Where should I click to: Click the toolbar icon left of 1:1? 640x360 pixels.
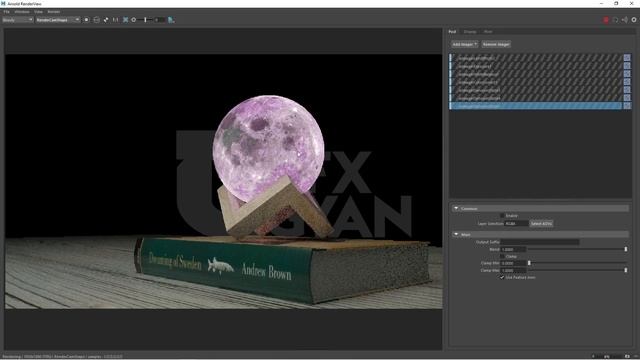[x=106, y=20]
